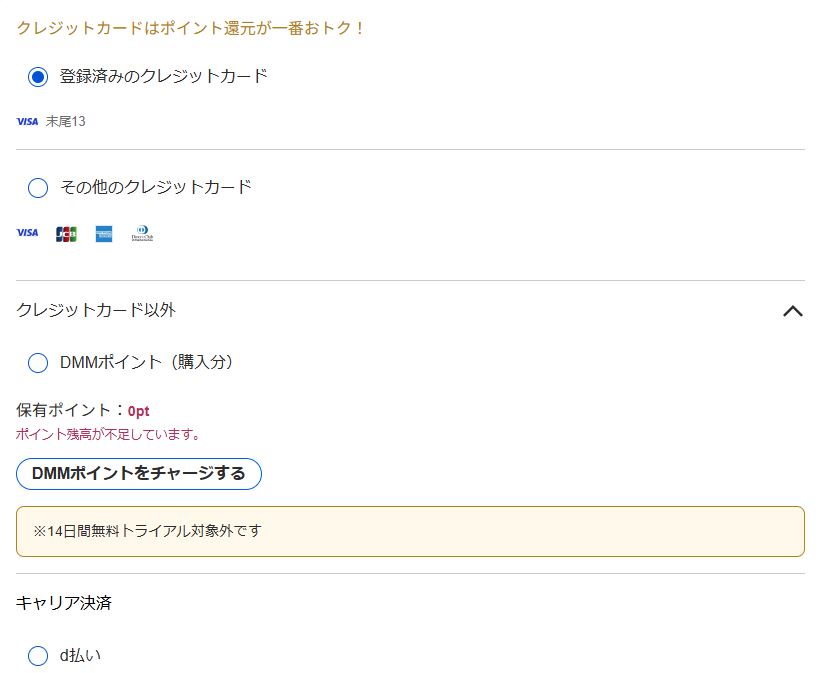Image resolution: width=819 pixels, height=673 pixels.
Task: Click the 末尾13 card number text
Action: click(x=66, y=122)
